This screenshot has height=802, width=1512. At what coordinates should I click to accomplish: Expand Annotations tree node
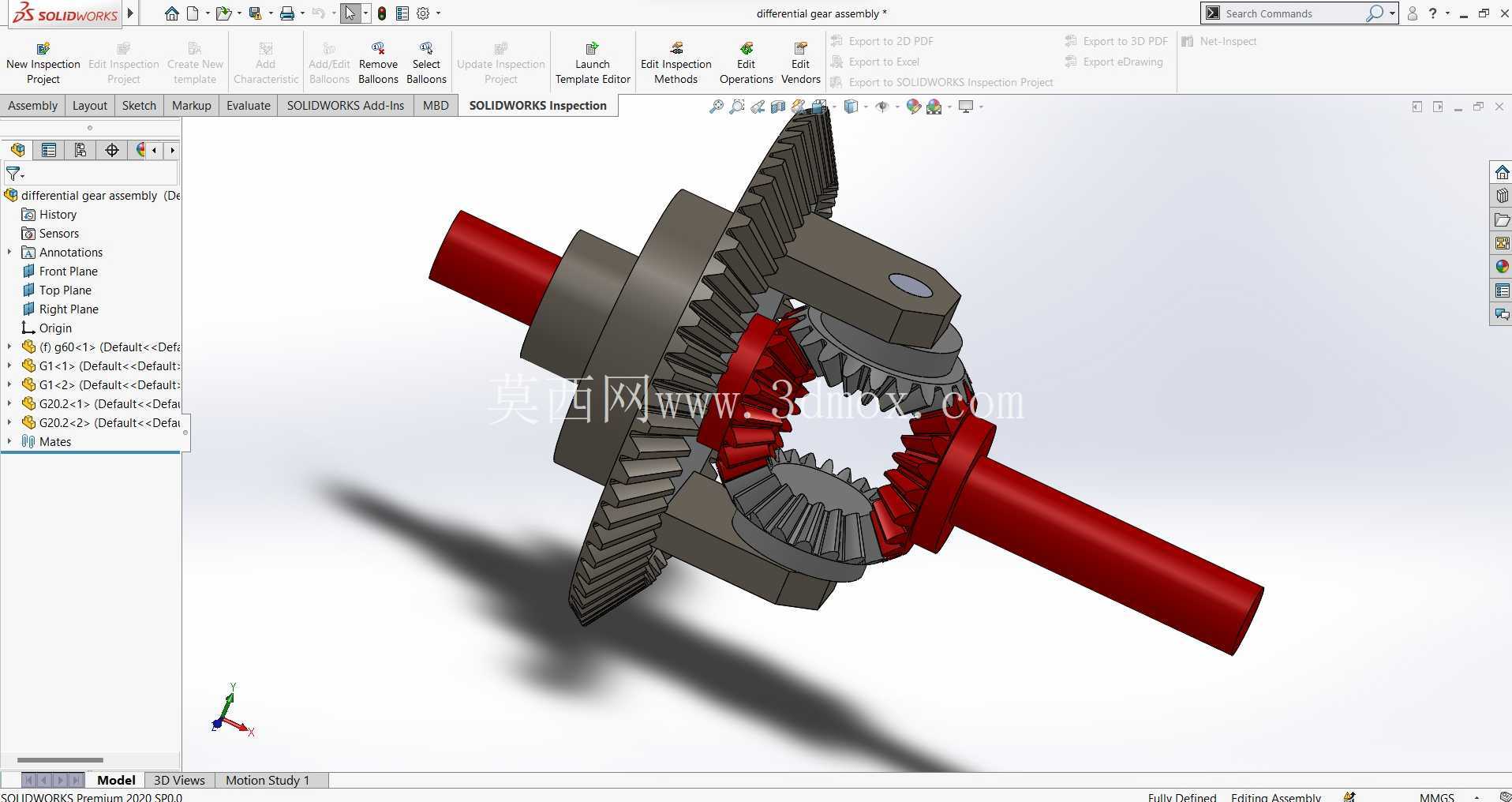pos(9,253)
